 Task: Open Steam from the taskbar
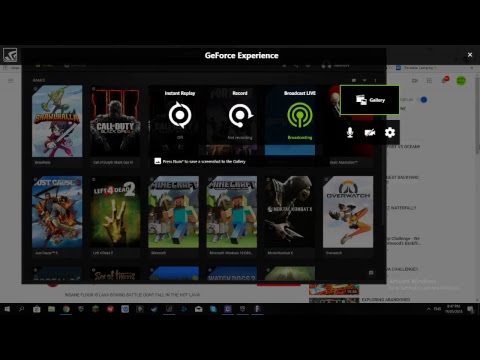[x=154, y=309]
